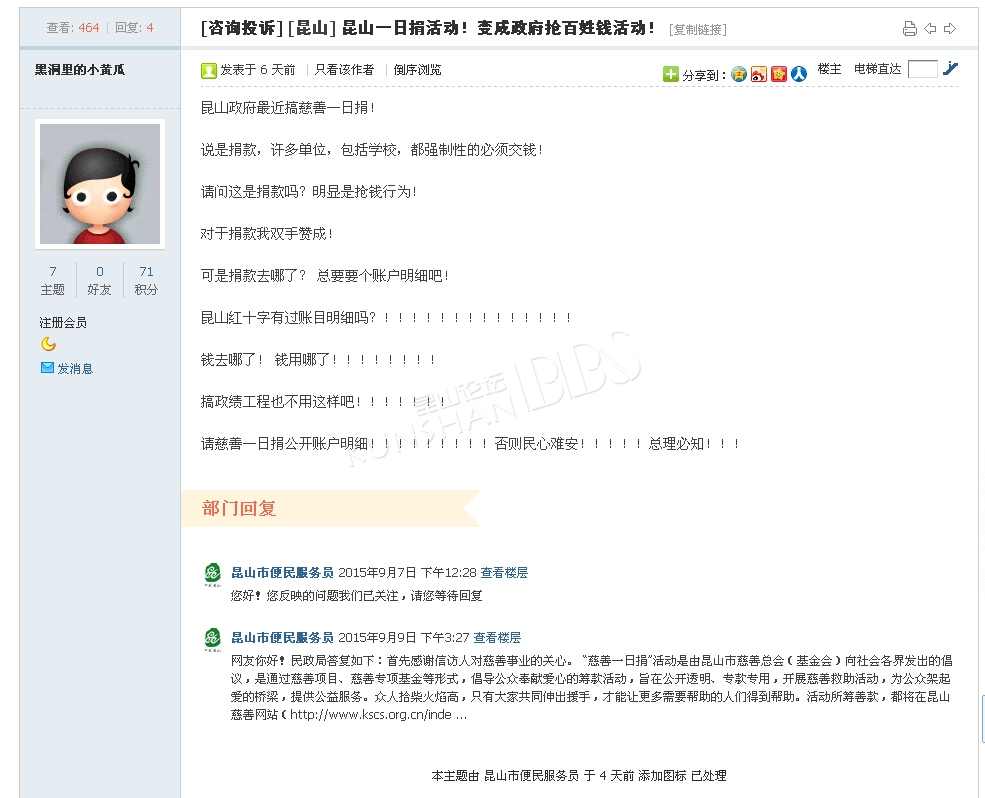The height and width of the screenshot is (798, 985).
Task: View the poster's 7 主题 count
Action: 53,280
